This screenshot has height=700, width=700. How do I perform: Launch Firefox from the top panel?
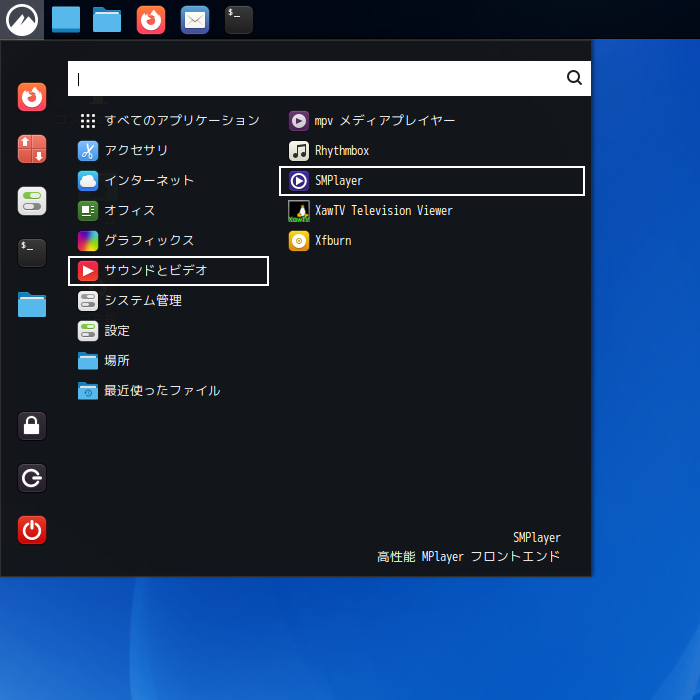click(151, 20)
